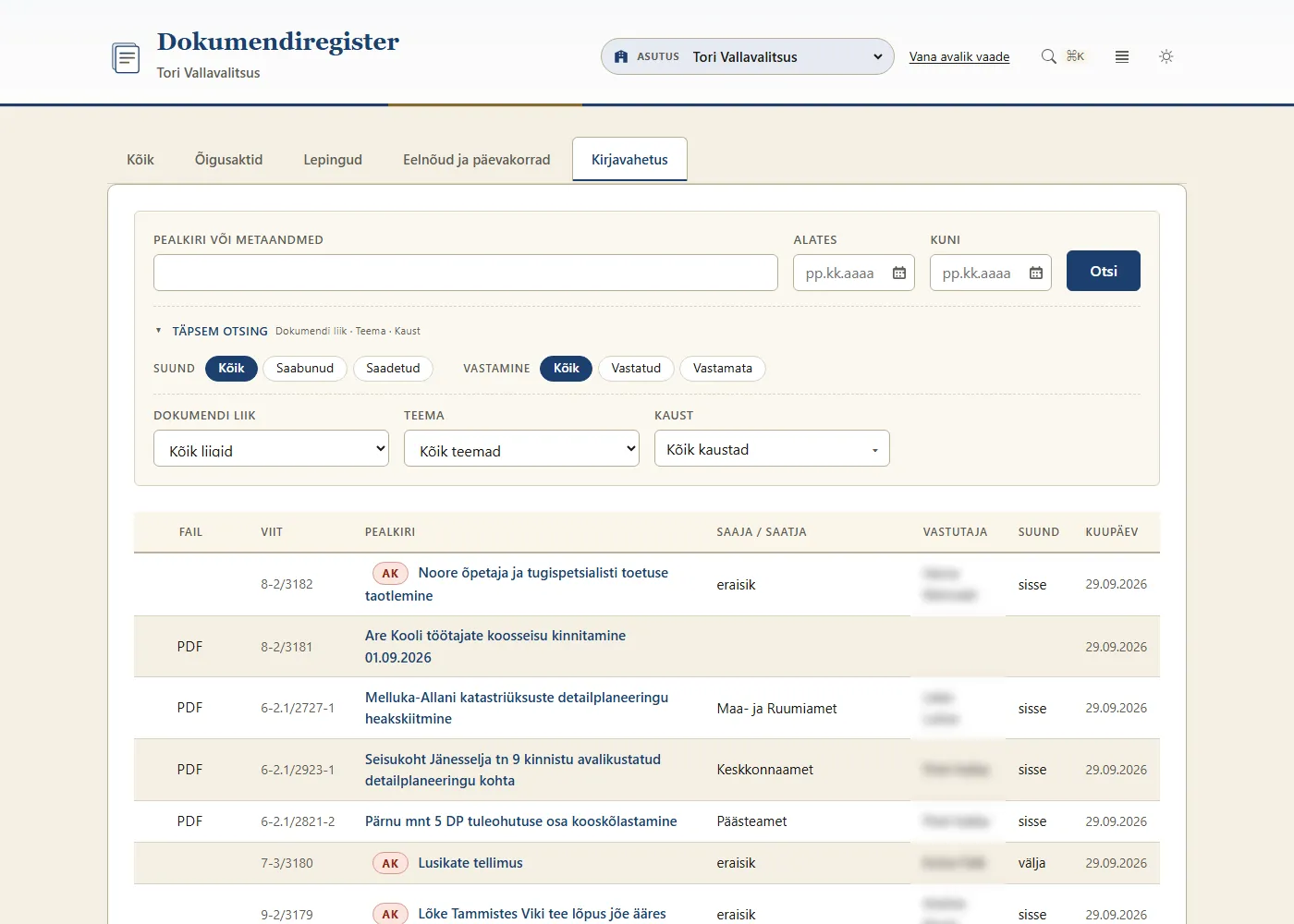Click AK badge on Lusikate tellimus row

point(390,863)
